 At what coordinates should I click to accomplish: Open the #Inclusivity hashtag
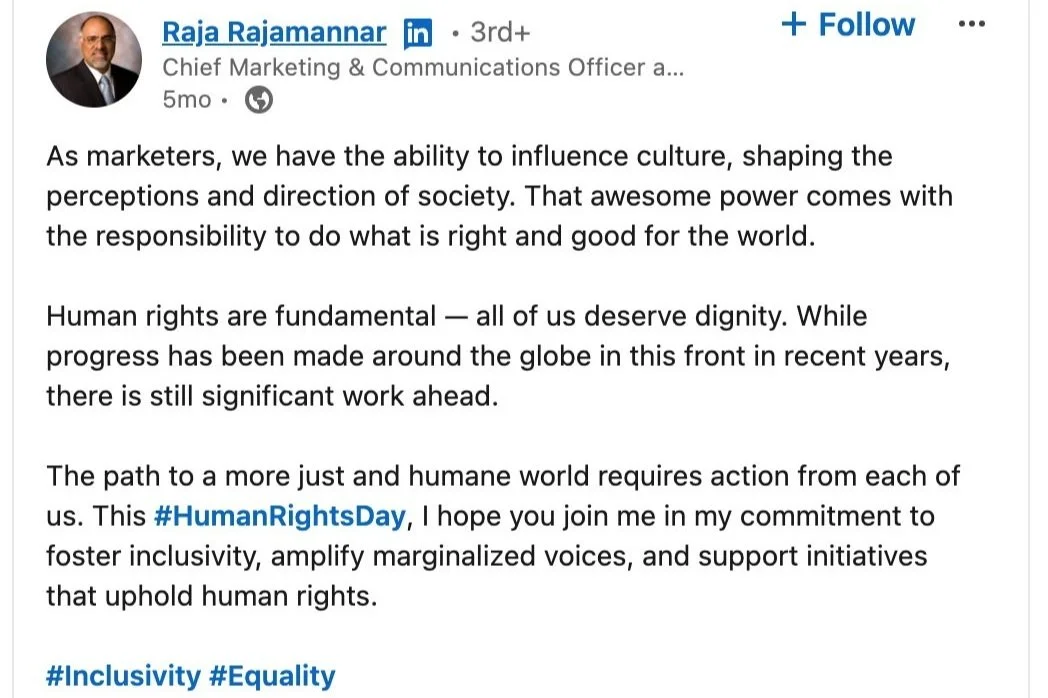click(x=123, y=675)
